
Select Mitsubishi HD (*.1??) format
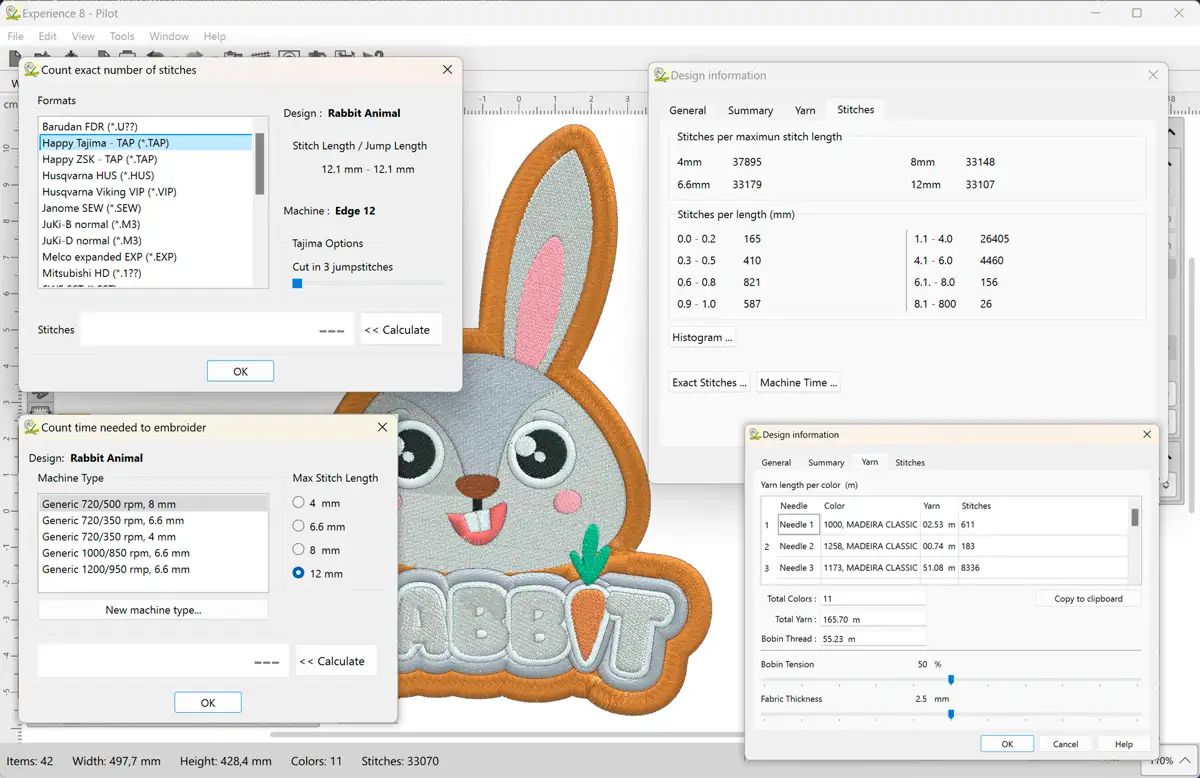click(x=146, y=273)
